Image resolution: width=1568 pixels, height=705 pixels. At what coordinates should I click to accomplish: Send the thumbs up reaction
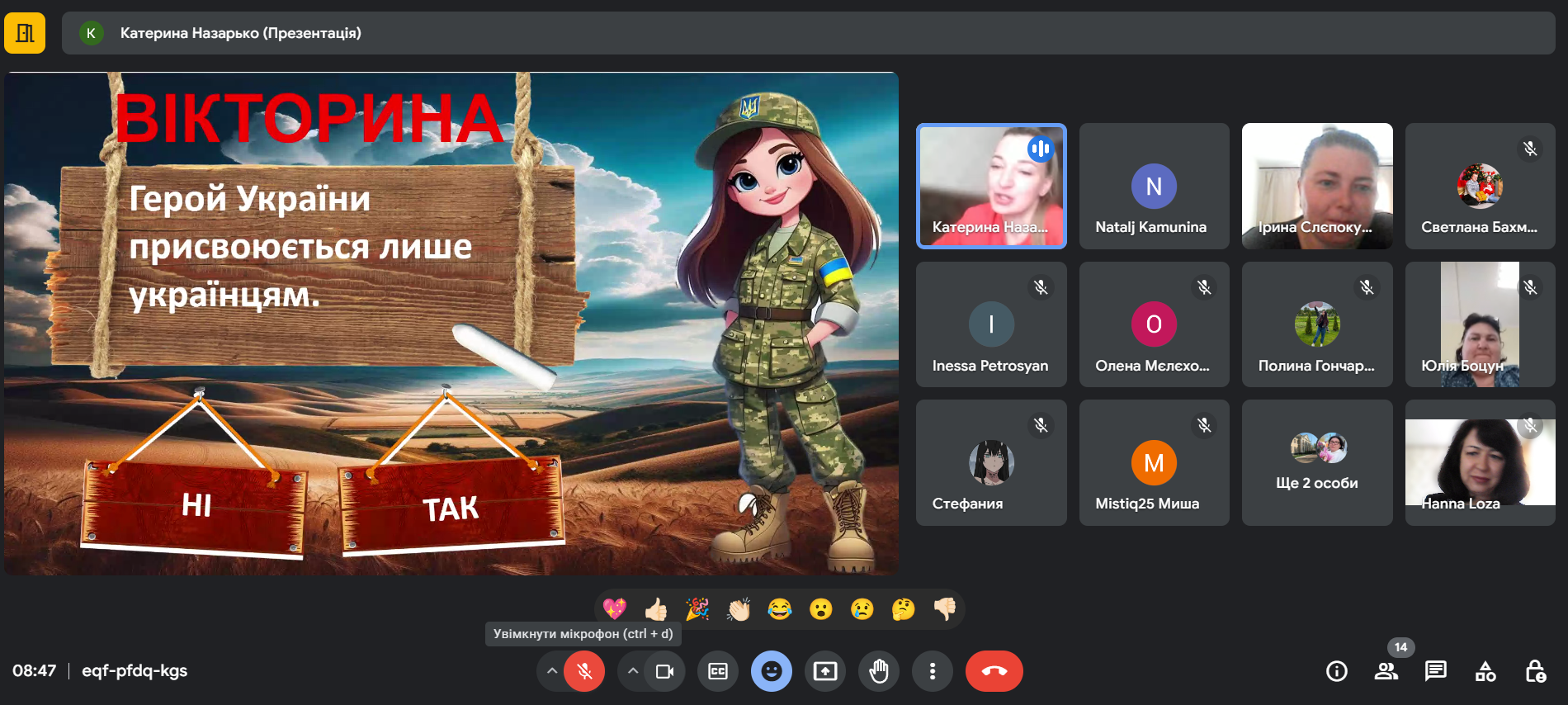pos(656,609)
